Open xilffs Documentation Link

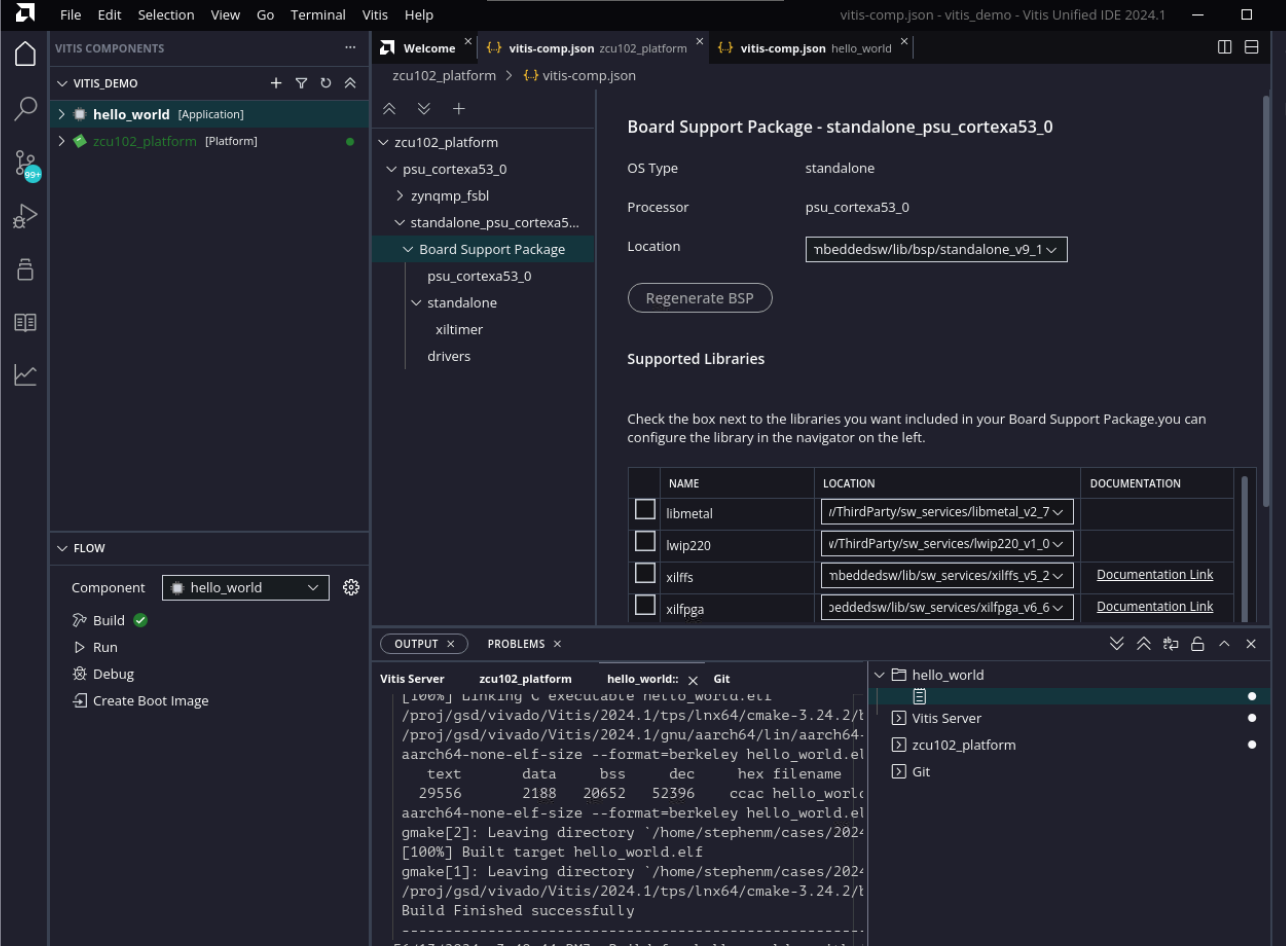[1155, 574]
